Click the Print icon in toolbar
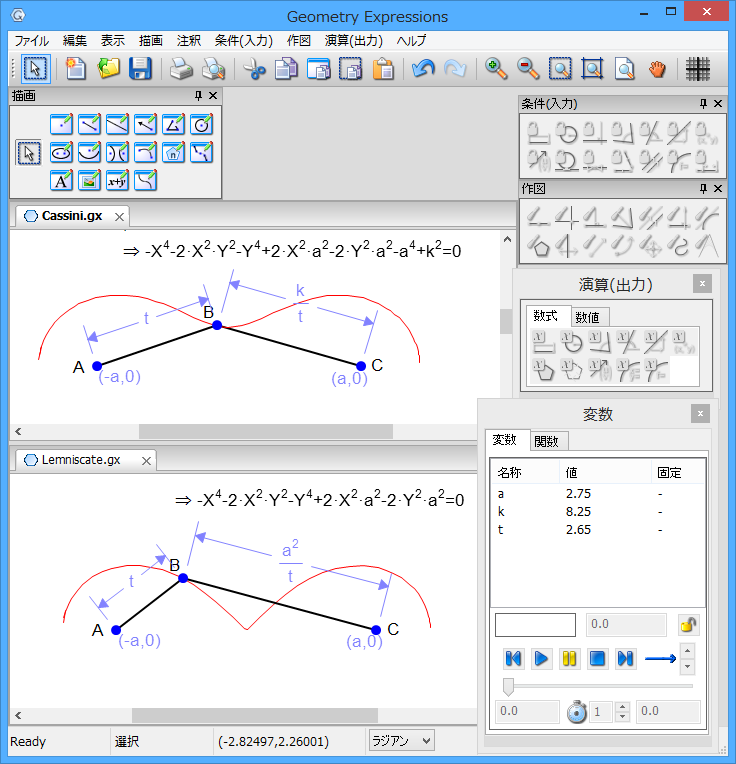736x764 pixels. pyautogui.click(x=180, y=69)
